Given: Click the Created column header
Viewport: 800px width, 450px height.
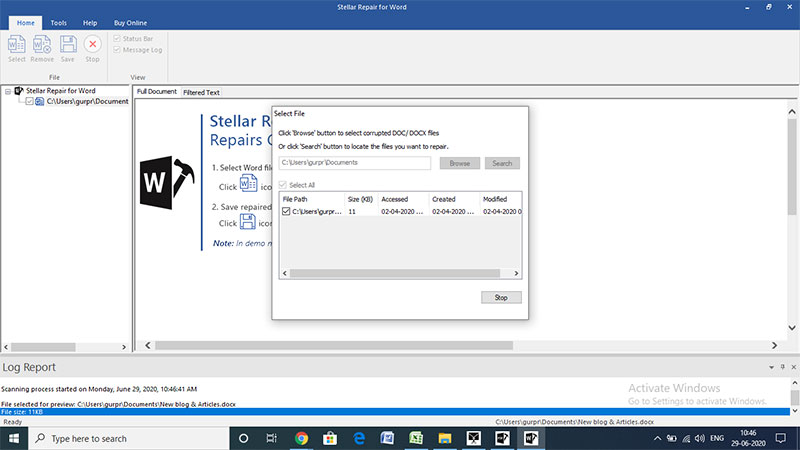Looking at the screenshot, I should coord(454,199).
